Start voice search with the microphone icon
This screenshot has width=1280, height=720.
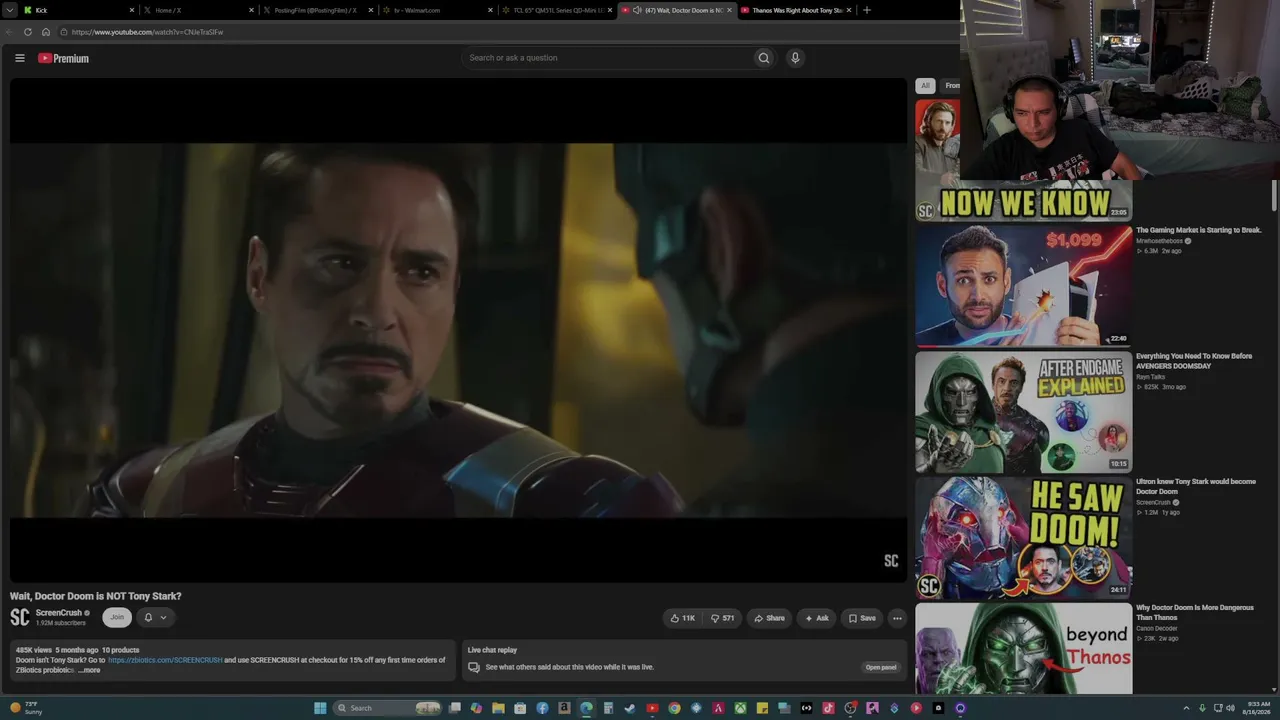[x=795, y=58]
